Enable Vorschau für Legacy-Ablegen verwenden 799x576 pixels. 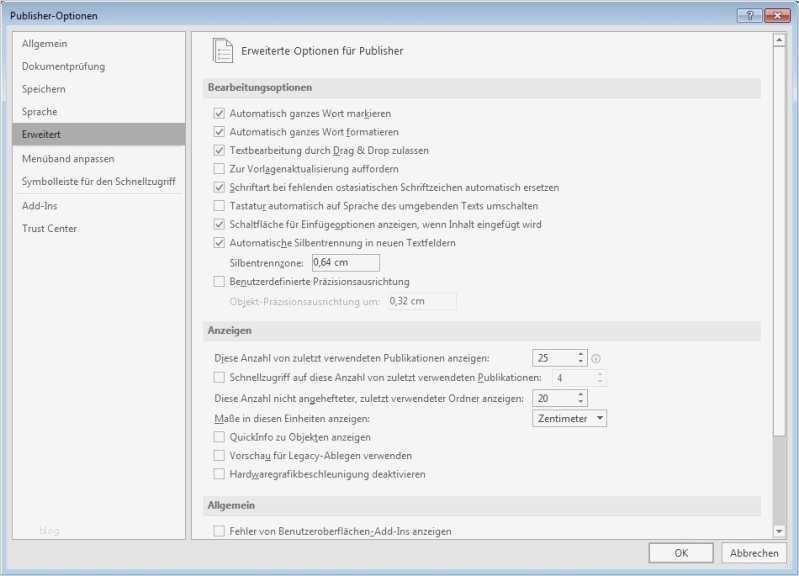(x=219, y=455)
